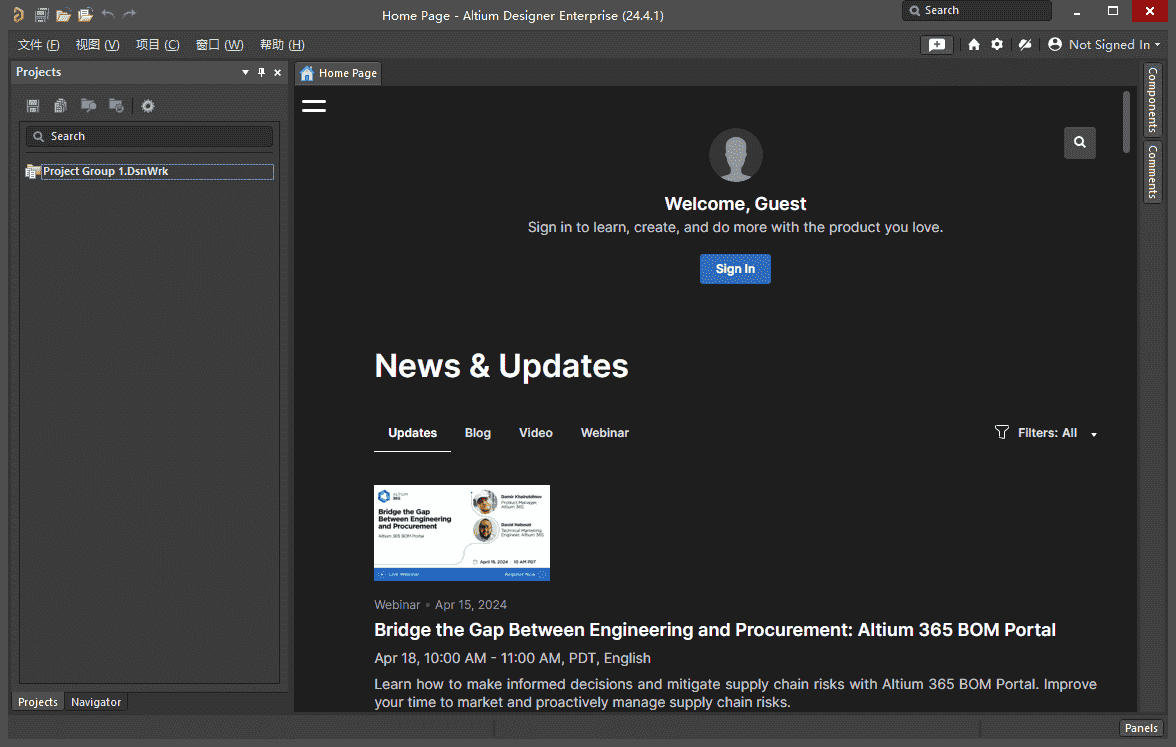Click the Save All icon in title bar

click(x=41, y=15)
